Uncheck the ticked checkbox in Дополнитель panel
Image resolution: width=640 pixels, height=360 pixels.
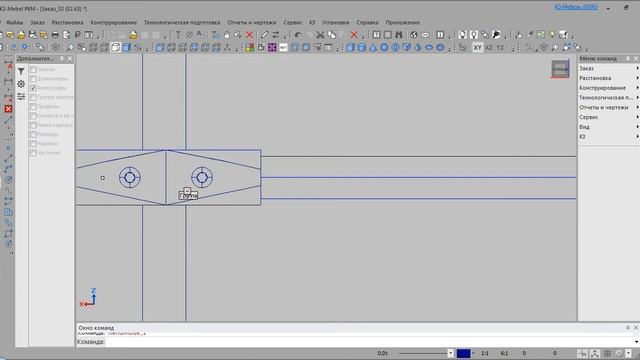tap(33, 88)
